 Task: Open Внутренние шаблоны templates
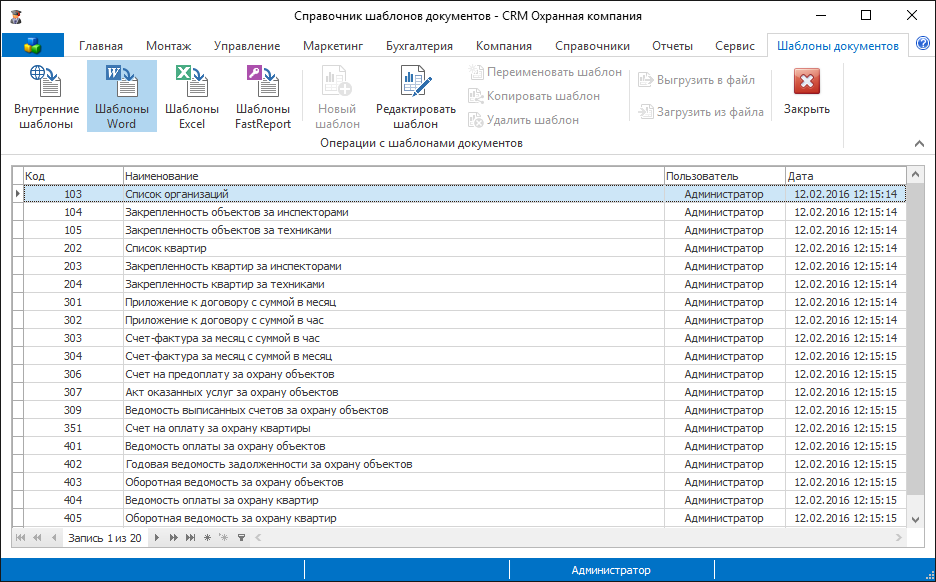[x=47, y=96]
